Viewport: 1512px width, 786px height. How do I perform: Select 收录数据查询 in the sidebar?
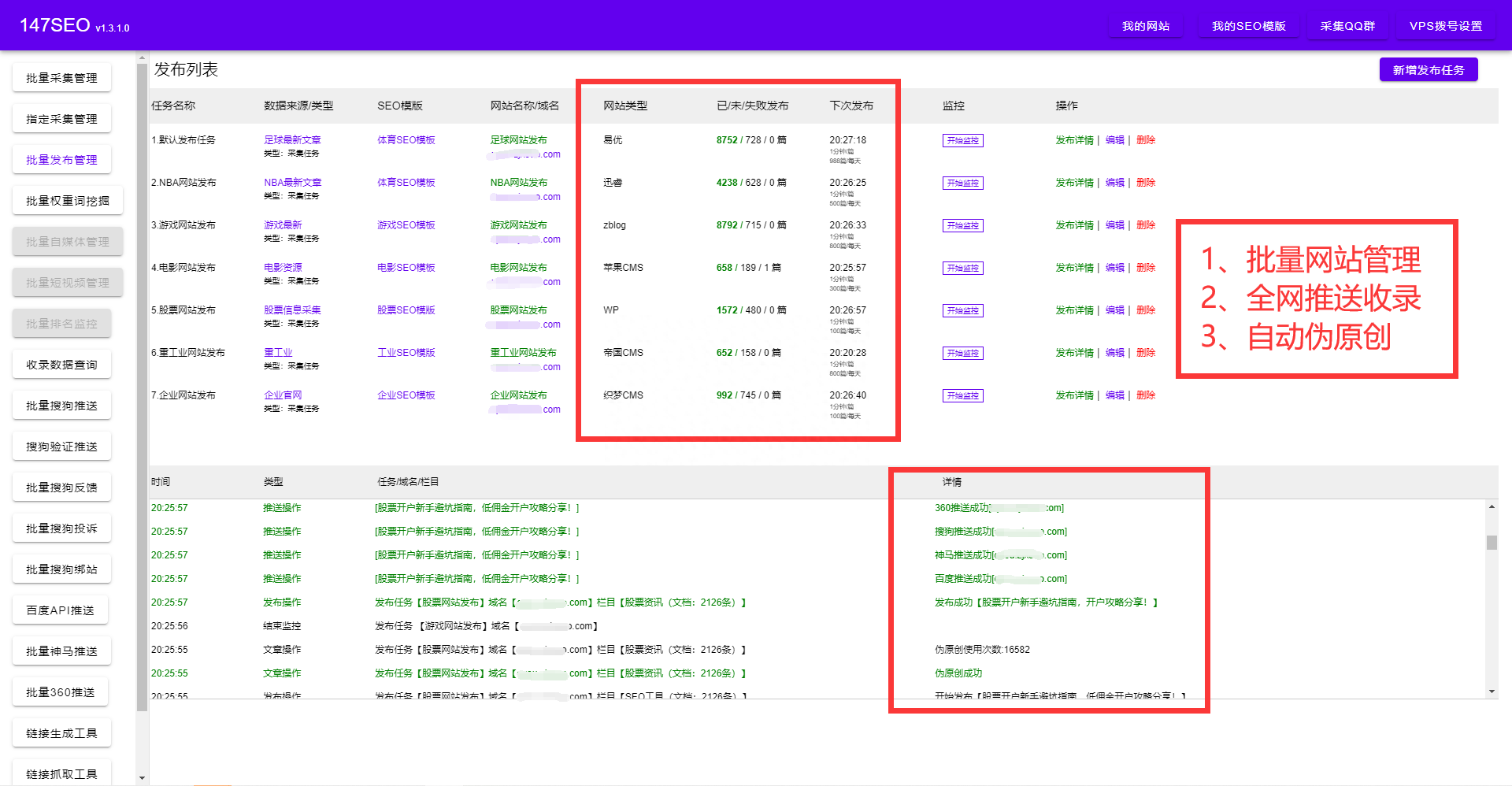61,364
